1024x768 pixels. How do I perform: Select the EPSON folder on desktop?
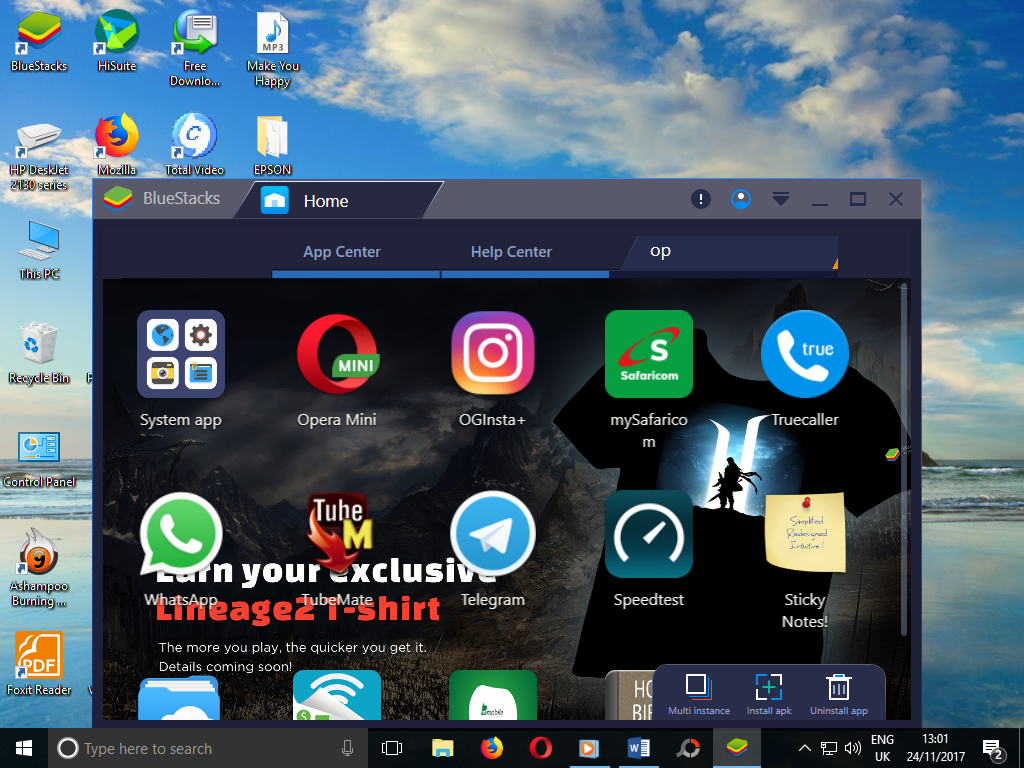coord(272,145)
